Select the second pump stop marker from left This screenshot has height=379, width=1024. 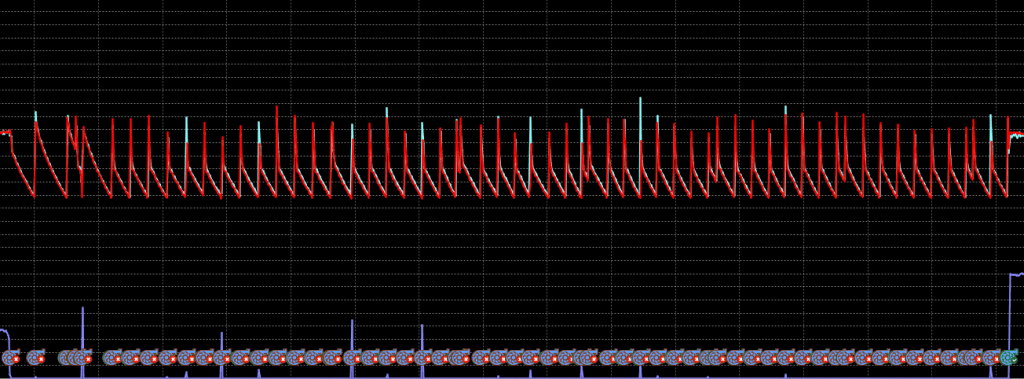click(36, 357)
